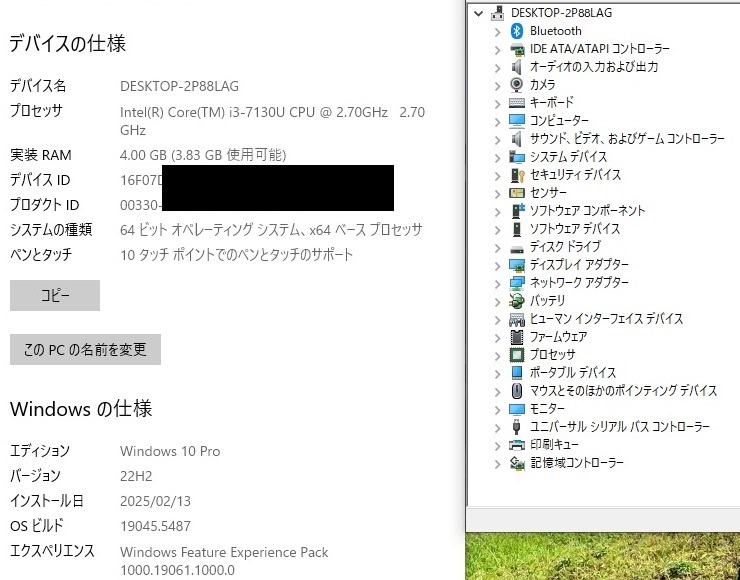Image resolution: width=740 pixels, height=580 pixels.
Task: Click the Windows Feature Experience Pack text
Action: coord(224,553)
